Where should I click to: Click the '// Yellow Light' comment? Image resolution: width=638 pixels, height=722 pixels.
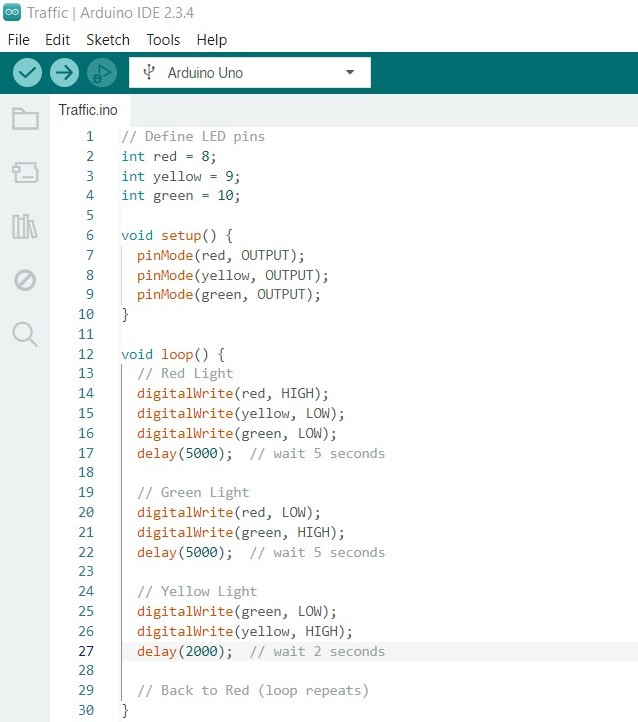click(x=197, y=591)
